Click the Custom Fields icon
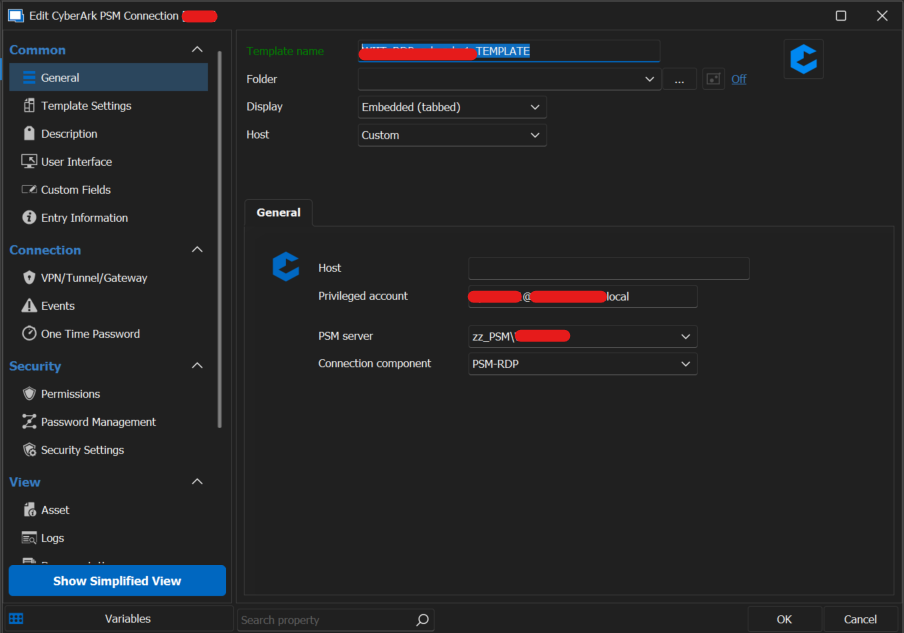This screenshot has width=904, height=633. (x=29, y=189)
